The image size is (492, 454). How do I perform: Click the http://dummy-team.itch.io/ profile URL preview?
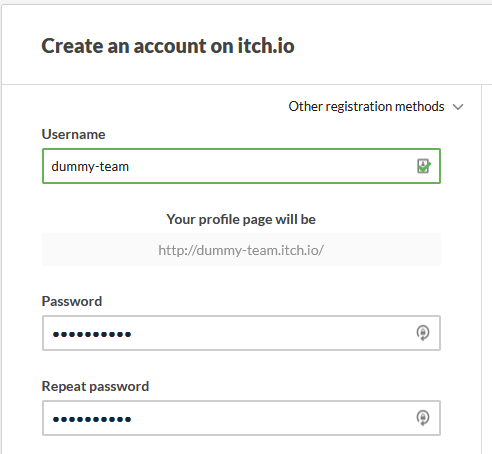(241, 250)
